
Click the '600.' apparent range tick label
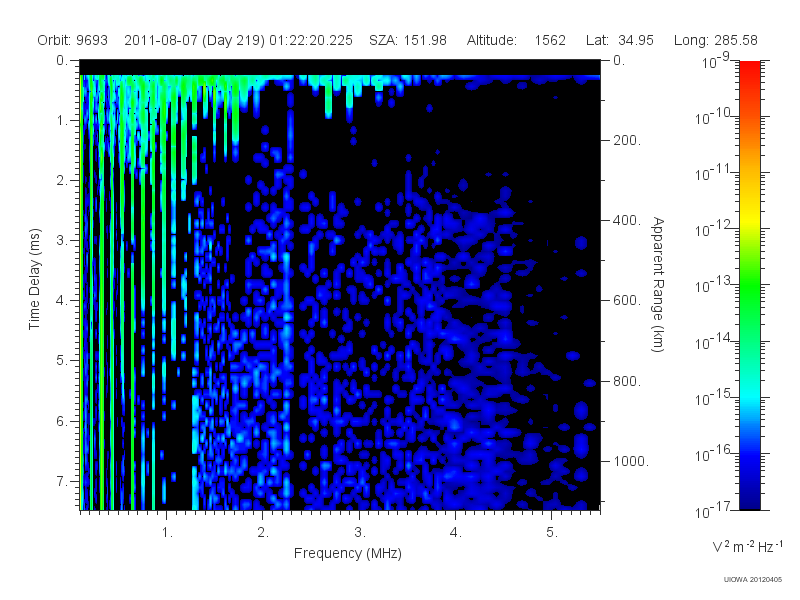pyautogui.click(x=627, y=301)
